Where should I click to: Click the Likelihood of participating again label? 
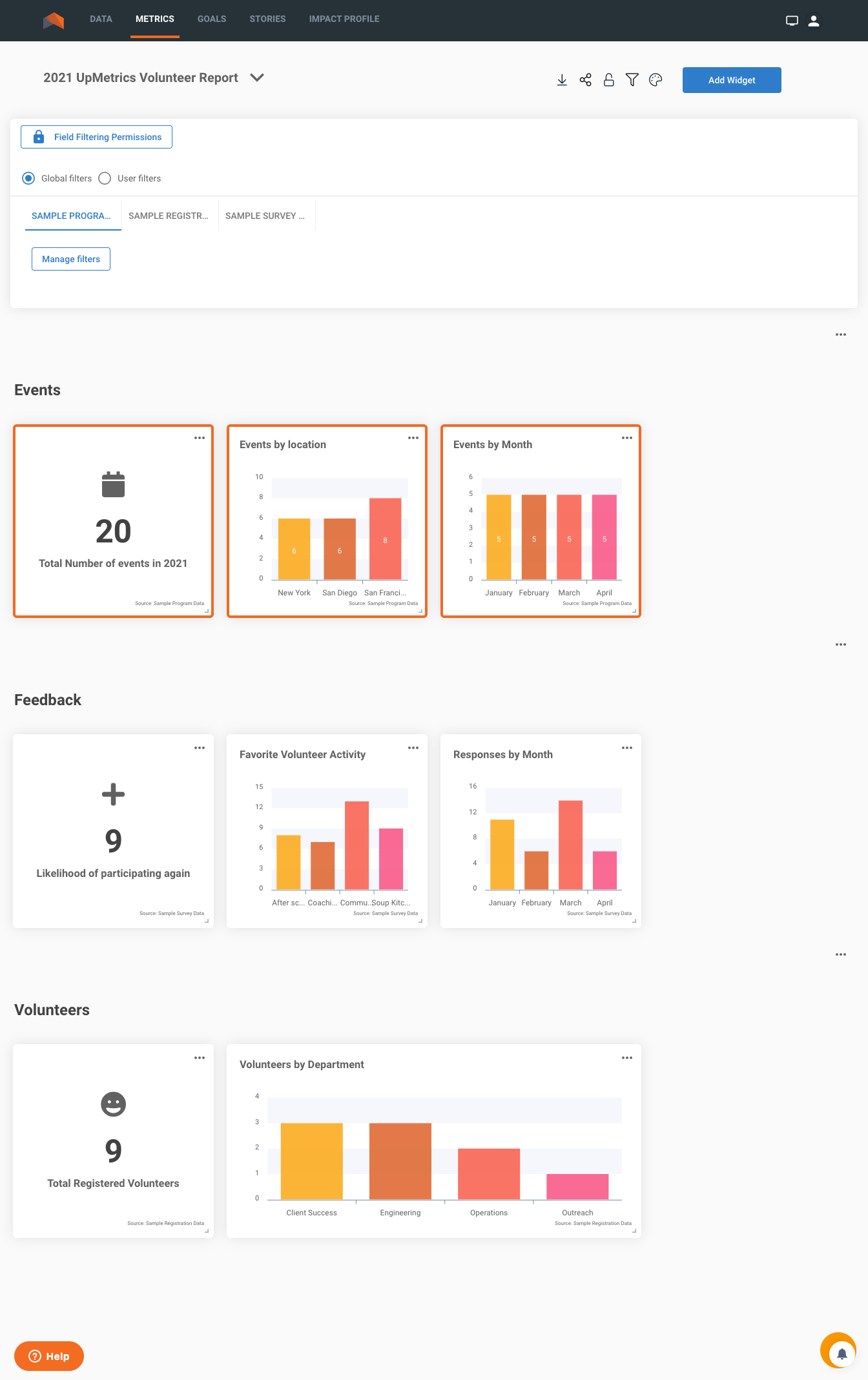113,873
